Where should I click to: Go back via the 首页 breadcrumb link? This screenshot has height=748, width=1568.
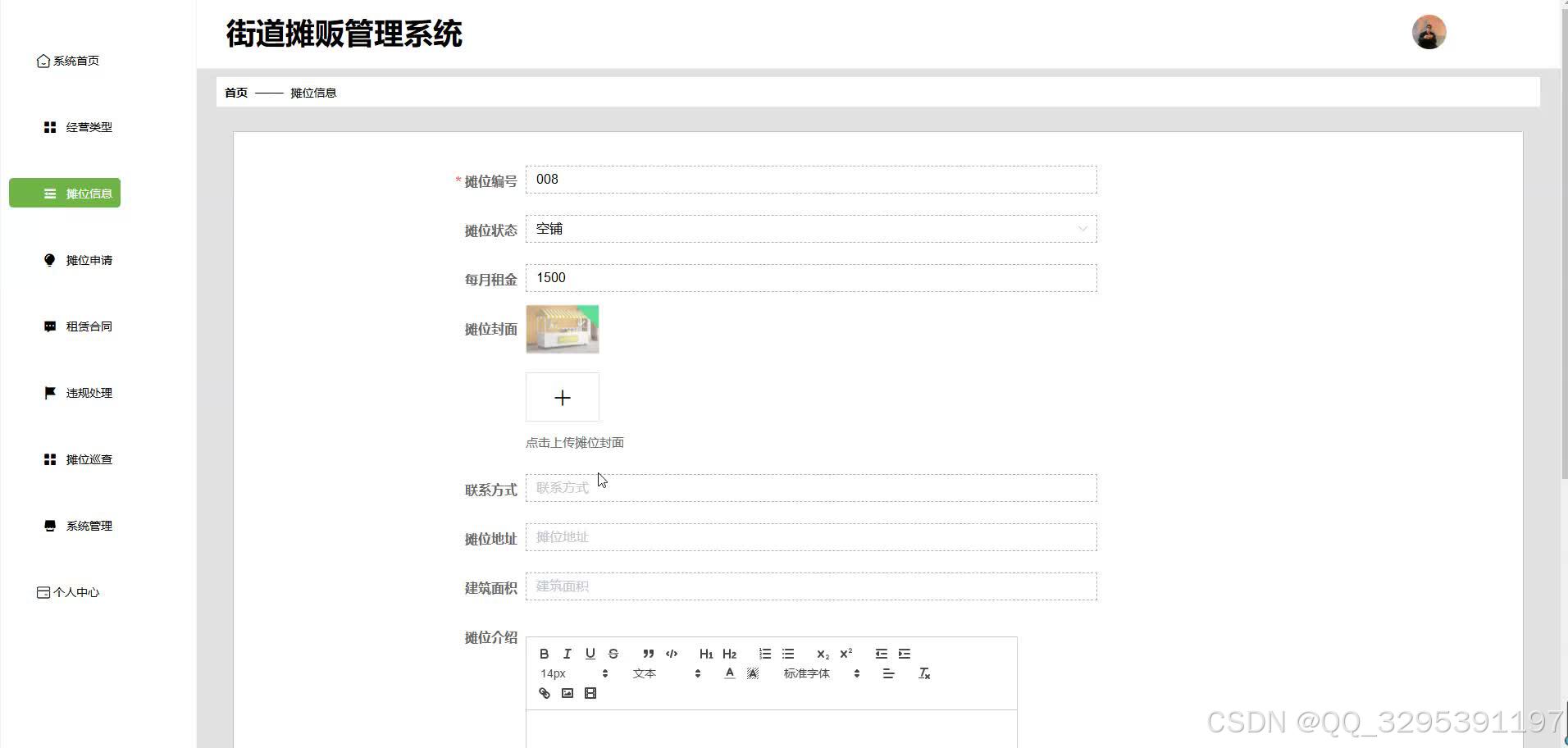(235, 92)
